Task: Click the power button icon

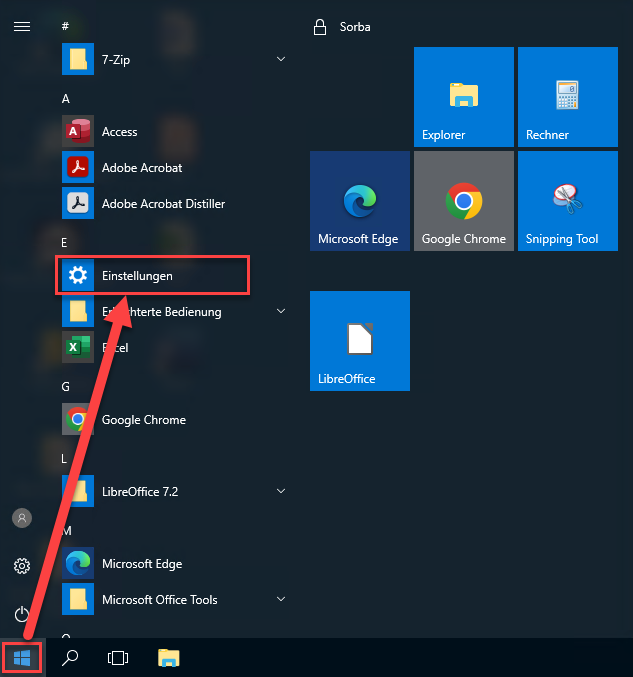Action: pos(22,614)
